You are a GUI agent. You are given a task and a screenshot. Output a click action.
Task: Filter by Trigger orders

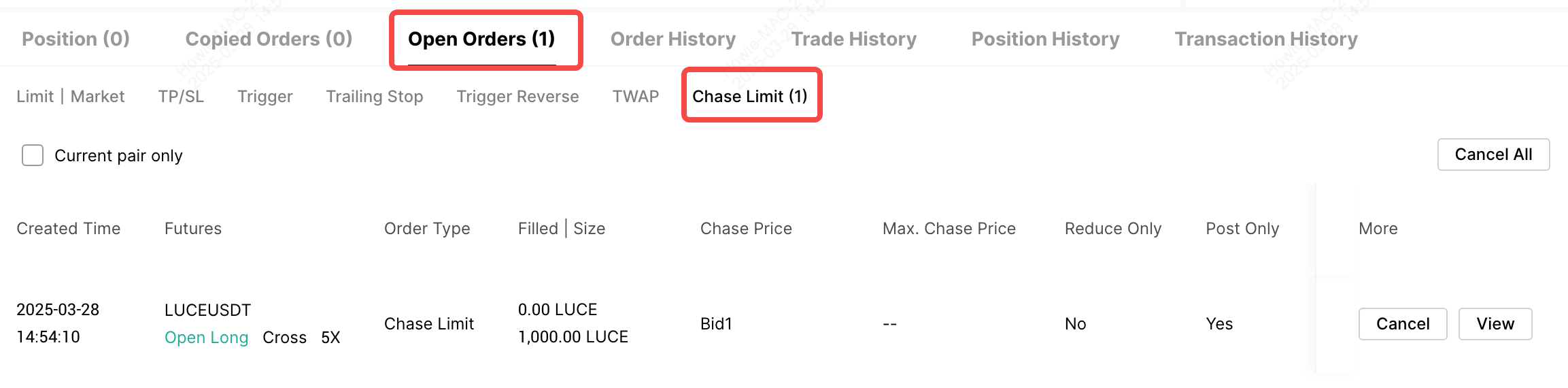point(265,97)
